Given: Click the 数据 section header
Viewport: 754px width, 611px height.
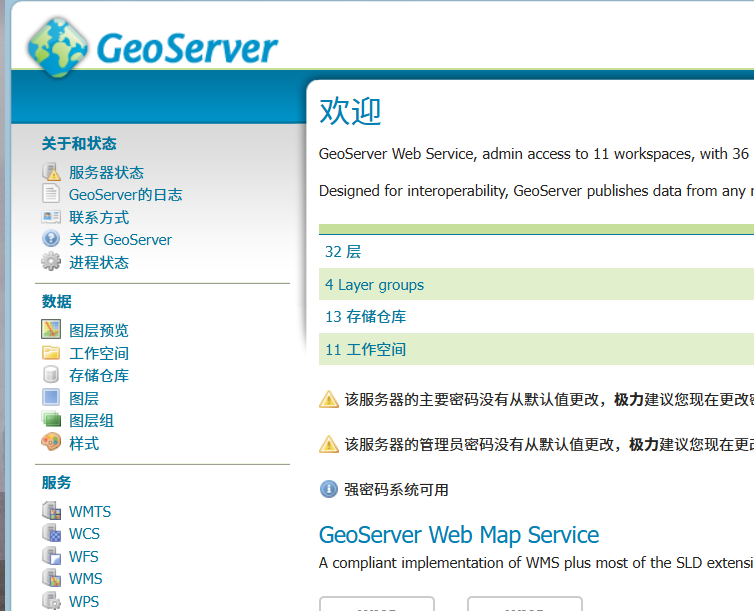Looking at the screenshot, I should tap(56, 301).
